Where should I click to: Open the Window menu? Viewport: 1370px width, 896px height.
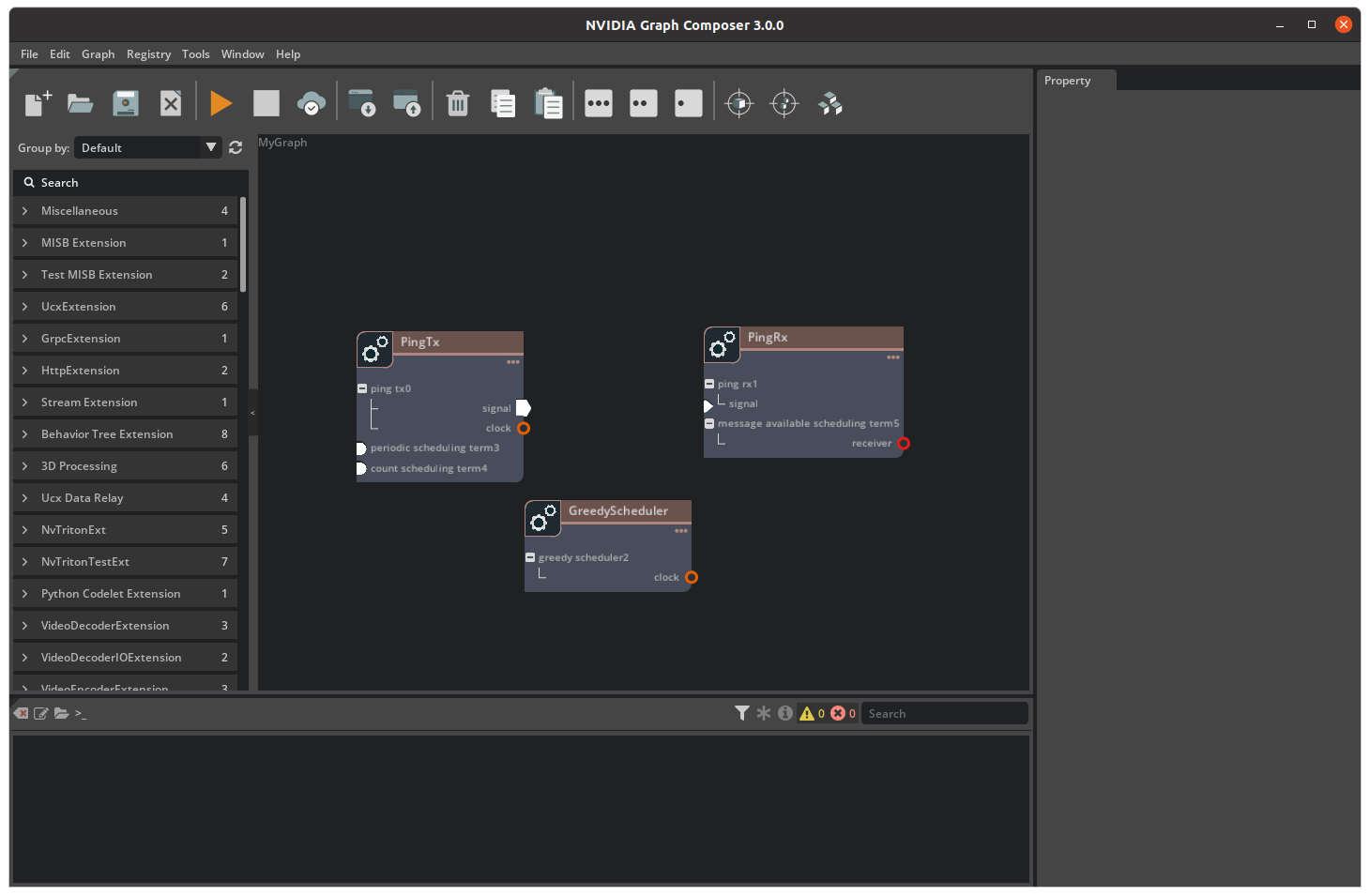click(243, 54)
